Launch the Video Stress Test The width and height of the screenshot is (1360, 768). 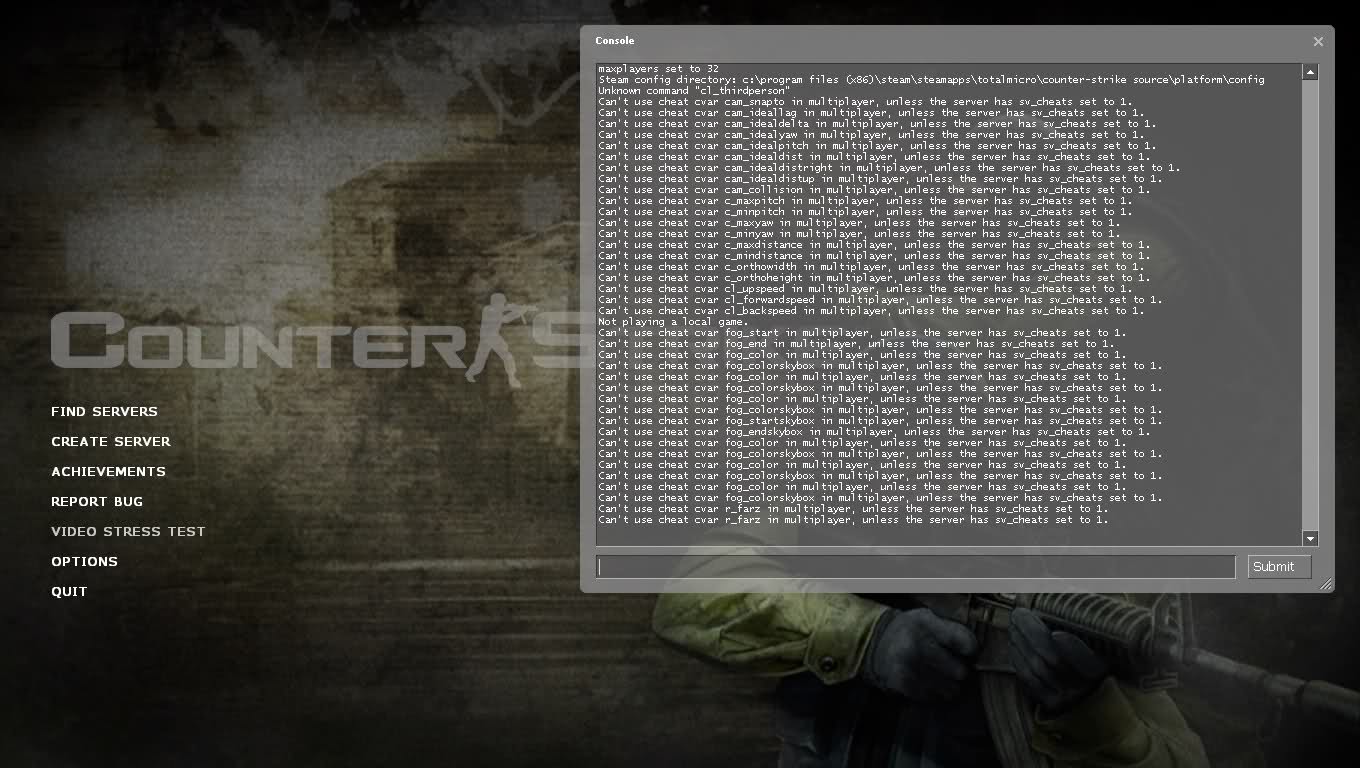(x=128, y=532)
